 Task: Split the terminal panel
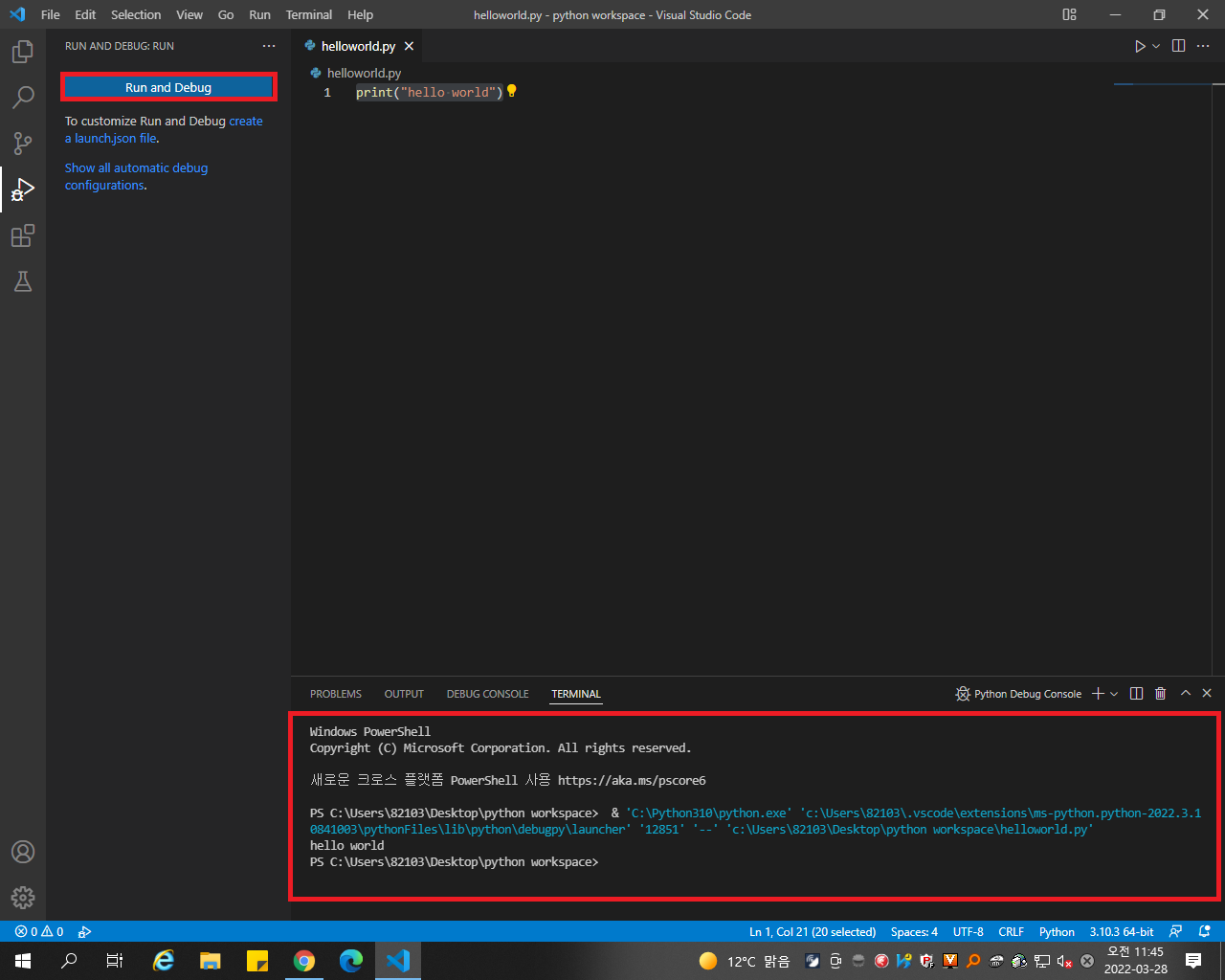click(1136, 694)
